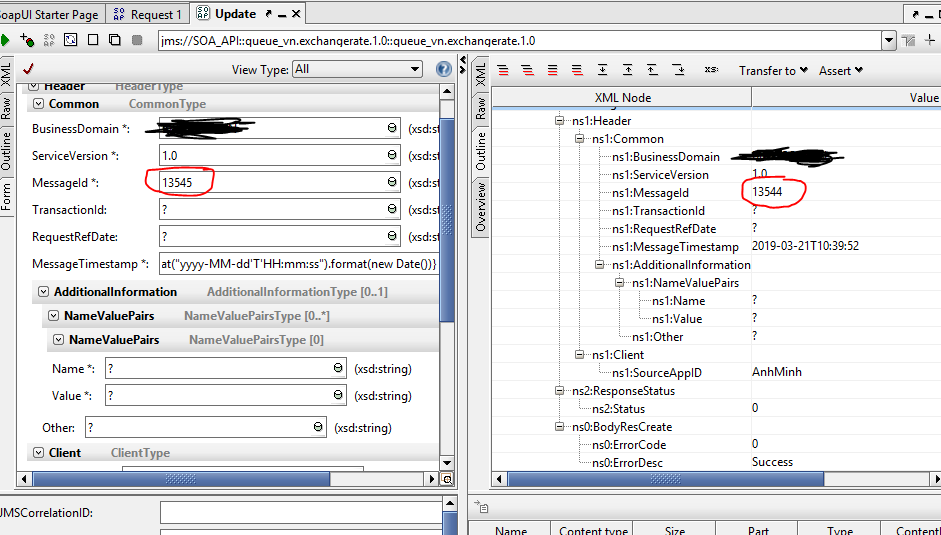This screenshot has height=535, width=941.
Task: Open Assert dropdown menu
Action: (841, 70)
